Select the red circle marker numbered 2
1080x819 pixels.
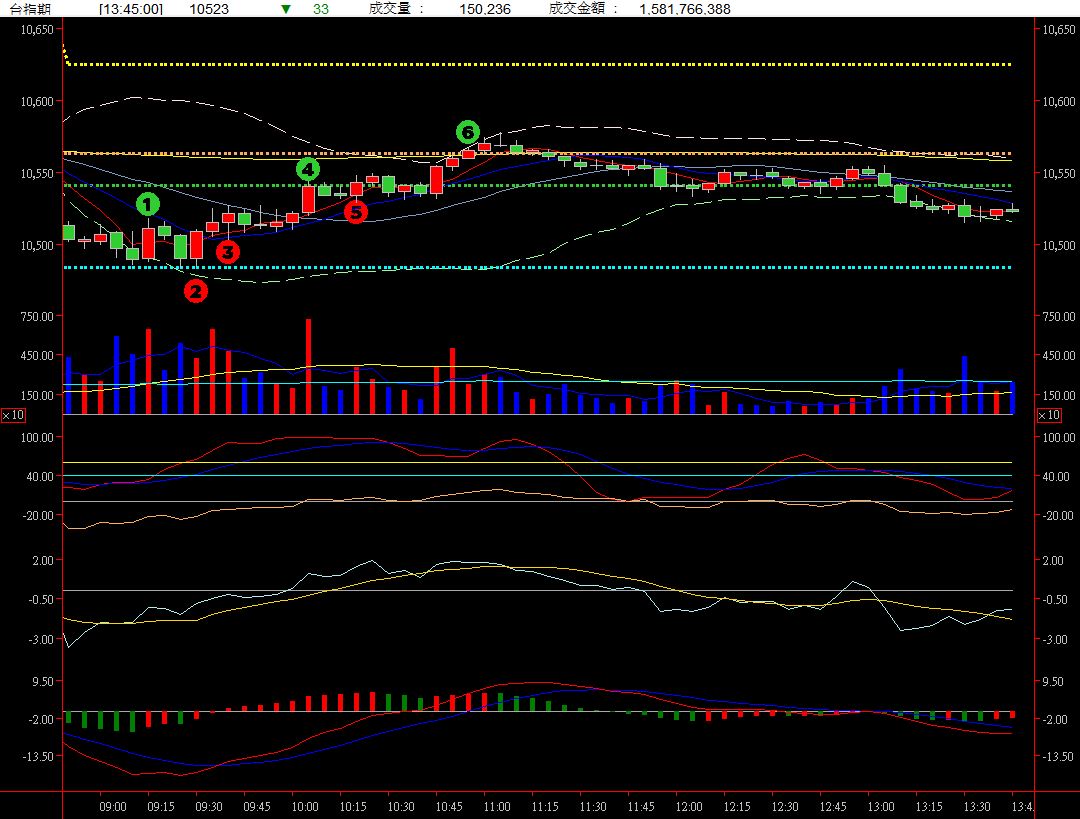coord(195,291)
